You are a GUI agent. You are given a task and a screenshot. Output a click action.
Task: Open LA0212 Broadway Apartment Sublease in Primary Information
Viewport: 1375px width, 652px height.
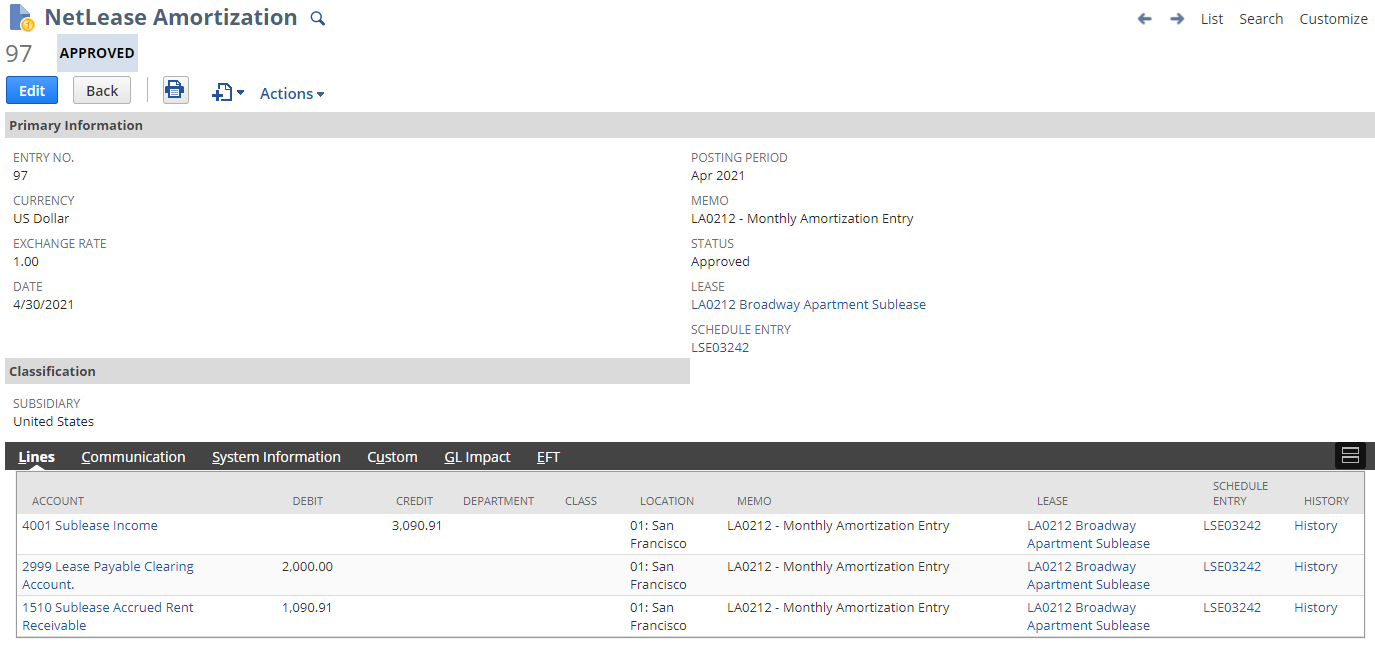point(808,304)
